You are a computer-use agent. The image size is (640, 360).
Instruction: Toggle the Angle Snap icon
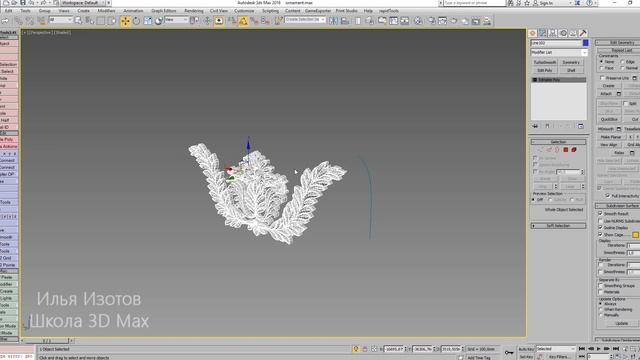243,21
